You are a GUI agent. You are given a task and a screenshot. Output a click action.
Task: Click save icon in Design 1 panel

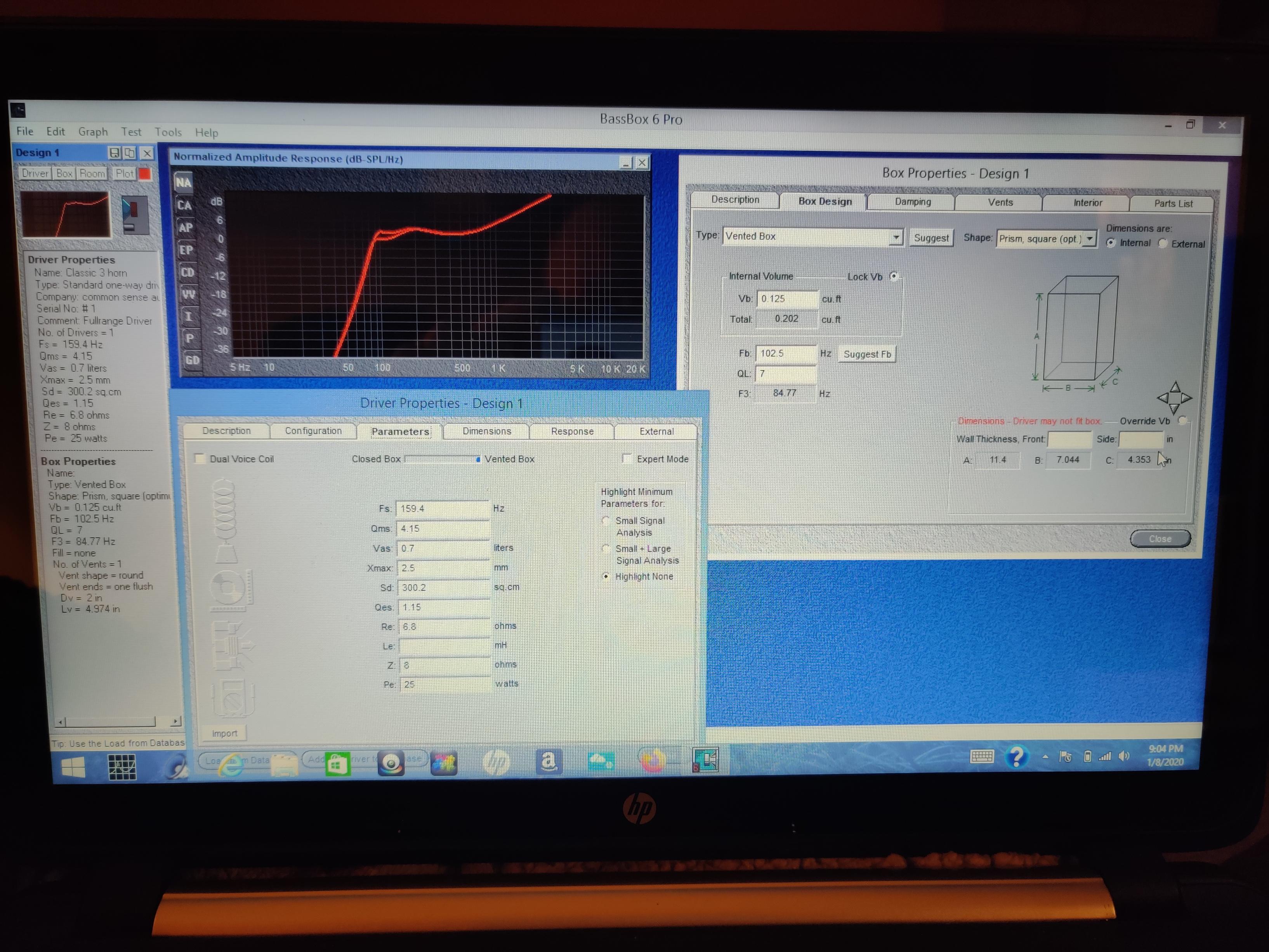tap(114, 153)
